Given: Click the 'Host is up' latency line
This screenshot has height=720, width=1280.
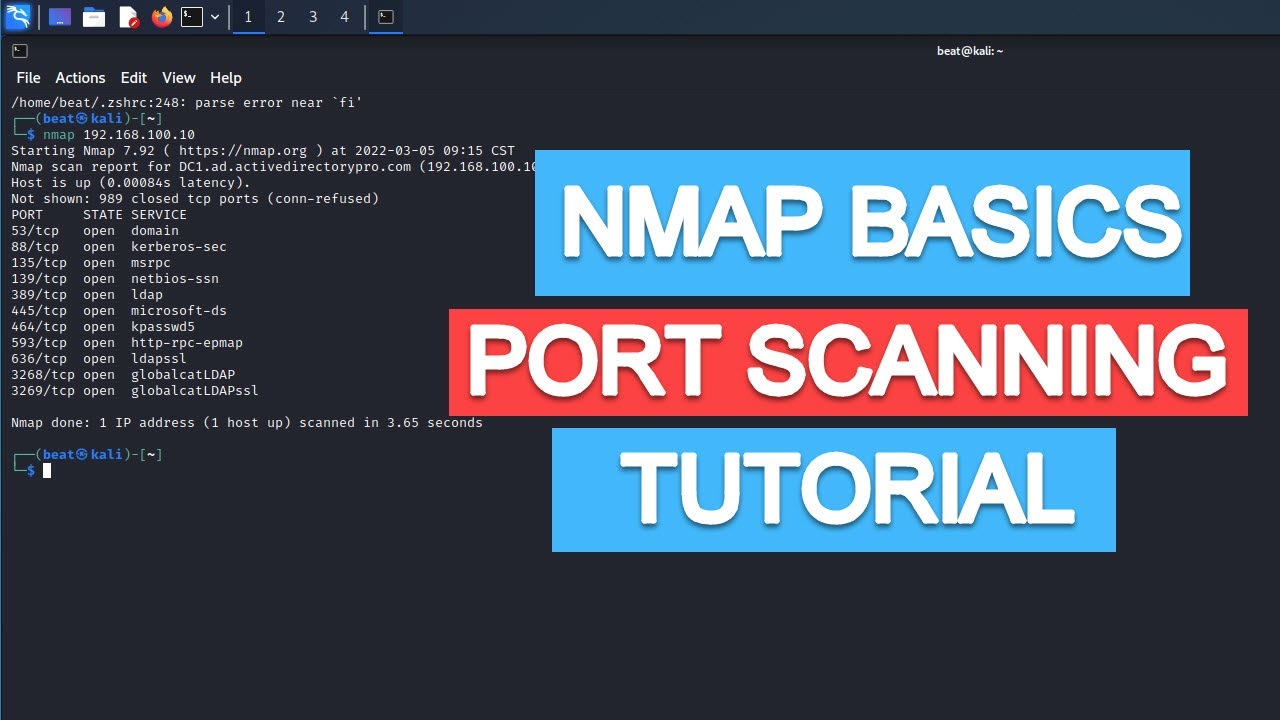Looking at the screenshot, I should pyautogui.click(x=131, y=183).
